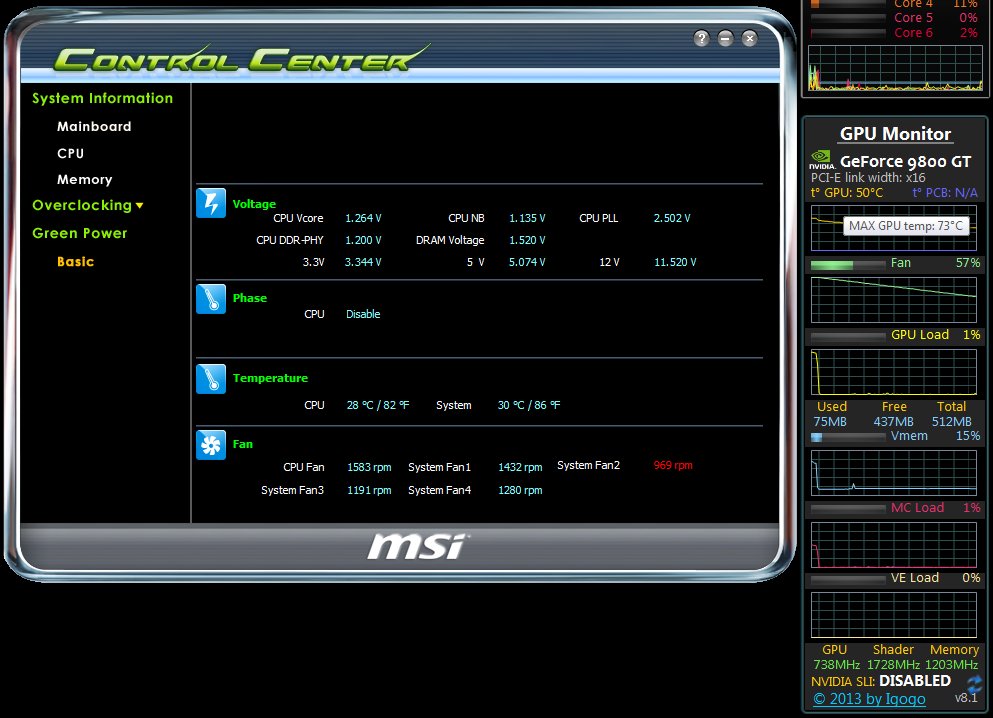Click the 3.3V reading 3.344 V
Viewport: 993px width, 718px height.
[363, 261]
